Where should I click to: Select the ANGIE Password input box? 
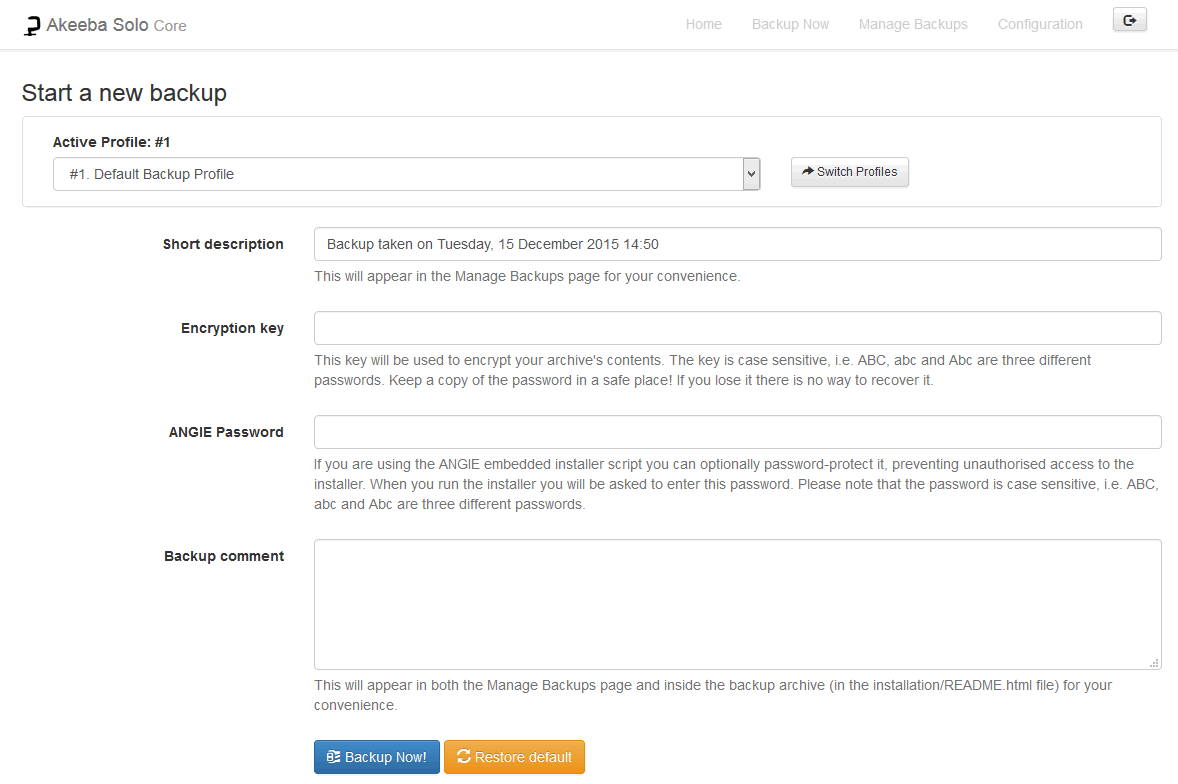[x=737, y=432]
